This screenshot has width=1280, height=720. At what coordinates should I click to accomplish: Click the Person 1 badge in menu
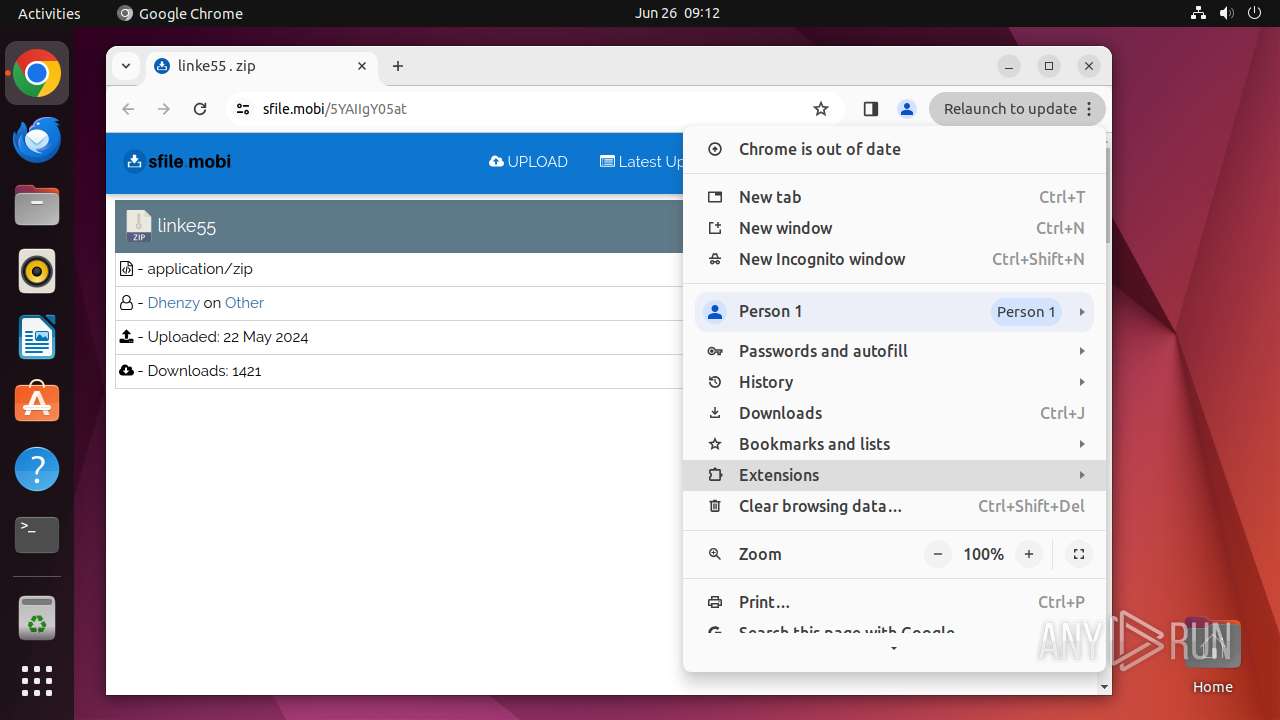[1026, 312]
